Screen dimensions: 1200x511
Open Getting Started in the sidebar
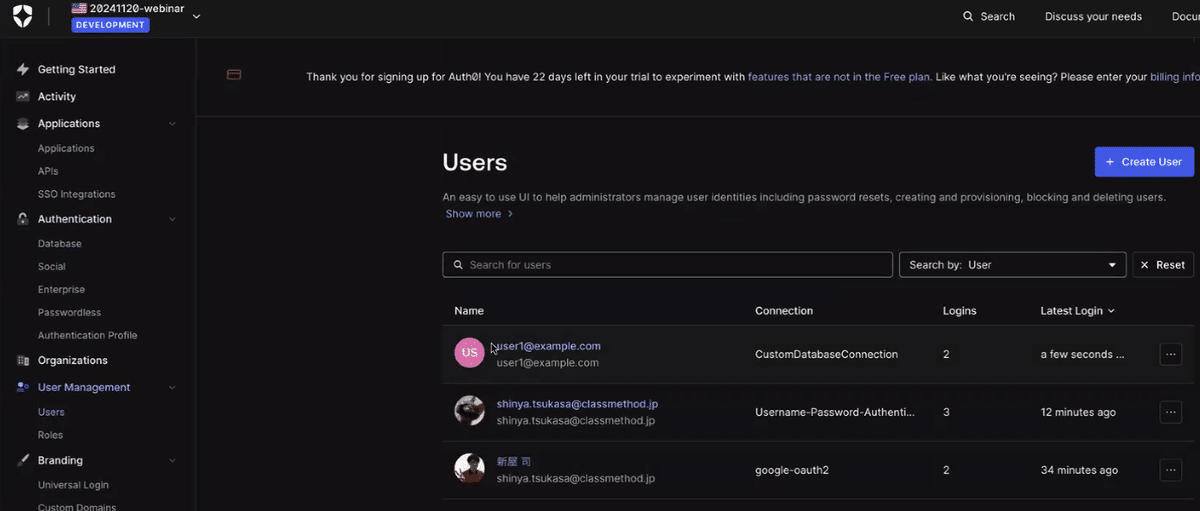(77, 69)
